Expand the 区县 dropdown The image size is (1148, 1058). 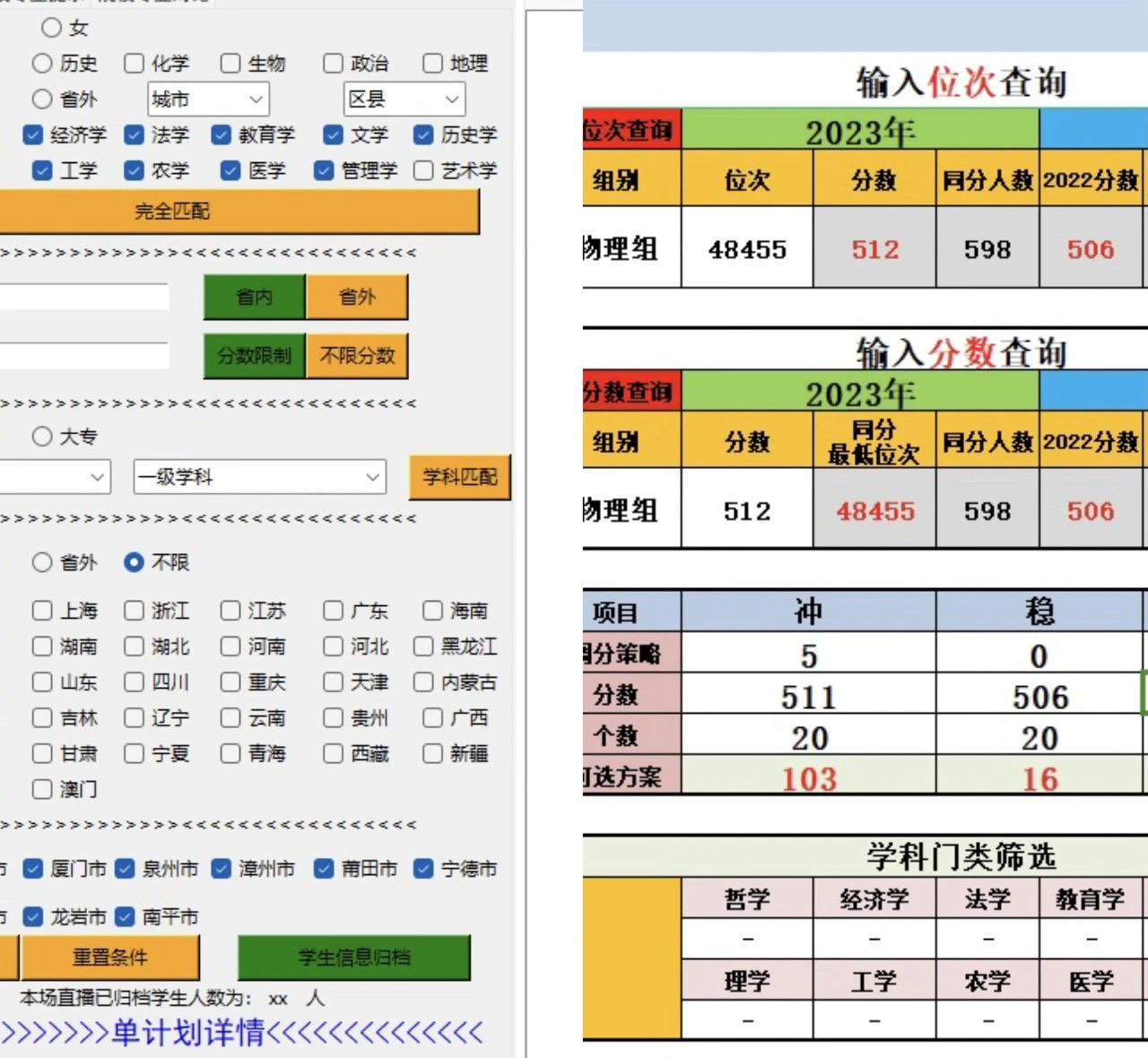point(404,99)
